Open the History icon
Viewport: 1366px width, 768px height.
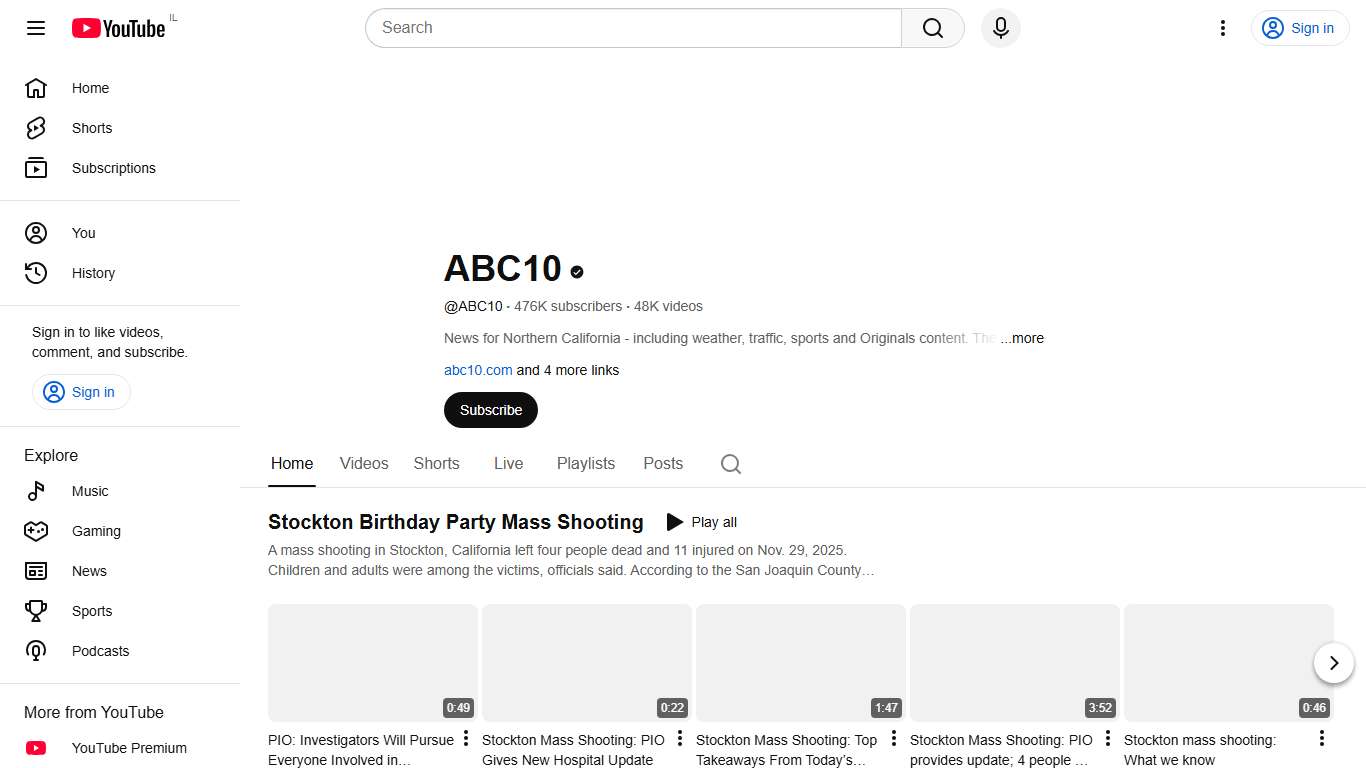coord(35,273)
